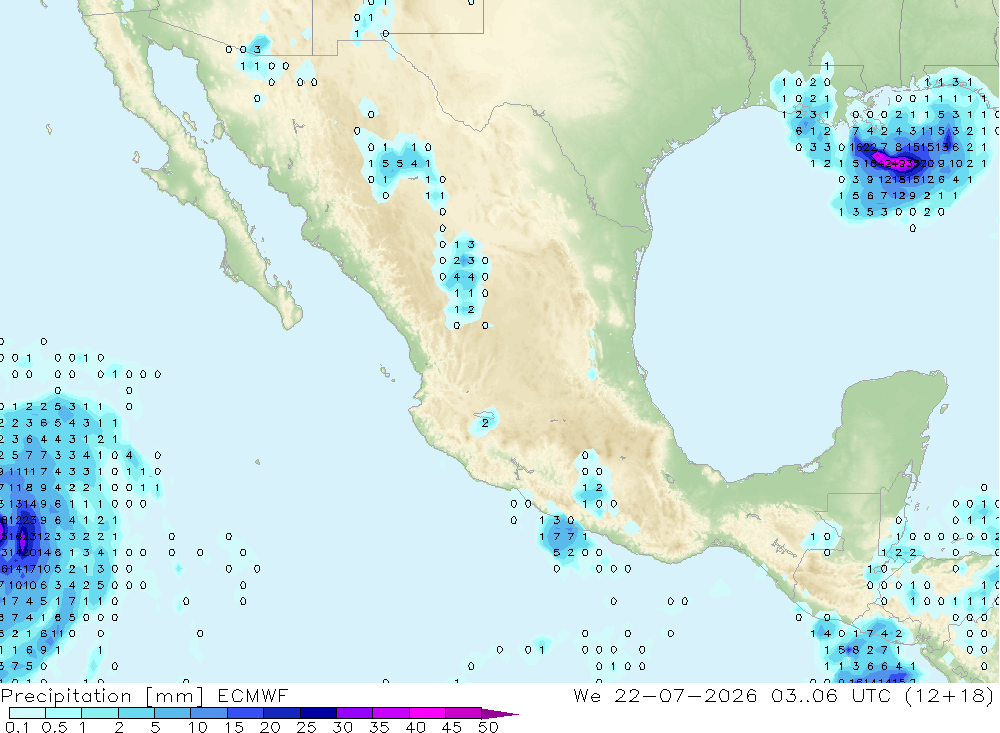Click the '(12+18)' forecast step text
The image size is (1000, 733).
(950, 695)
